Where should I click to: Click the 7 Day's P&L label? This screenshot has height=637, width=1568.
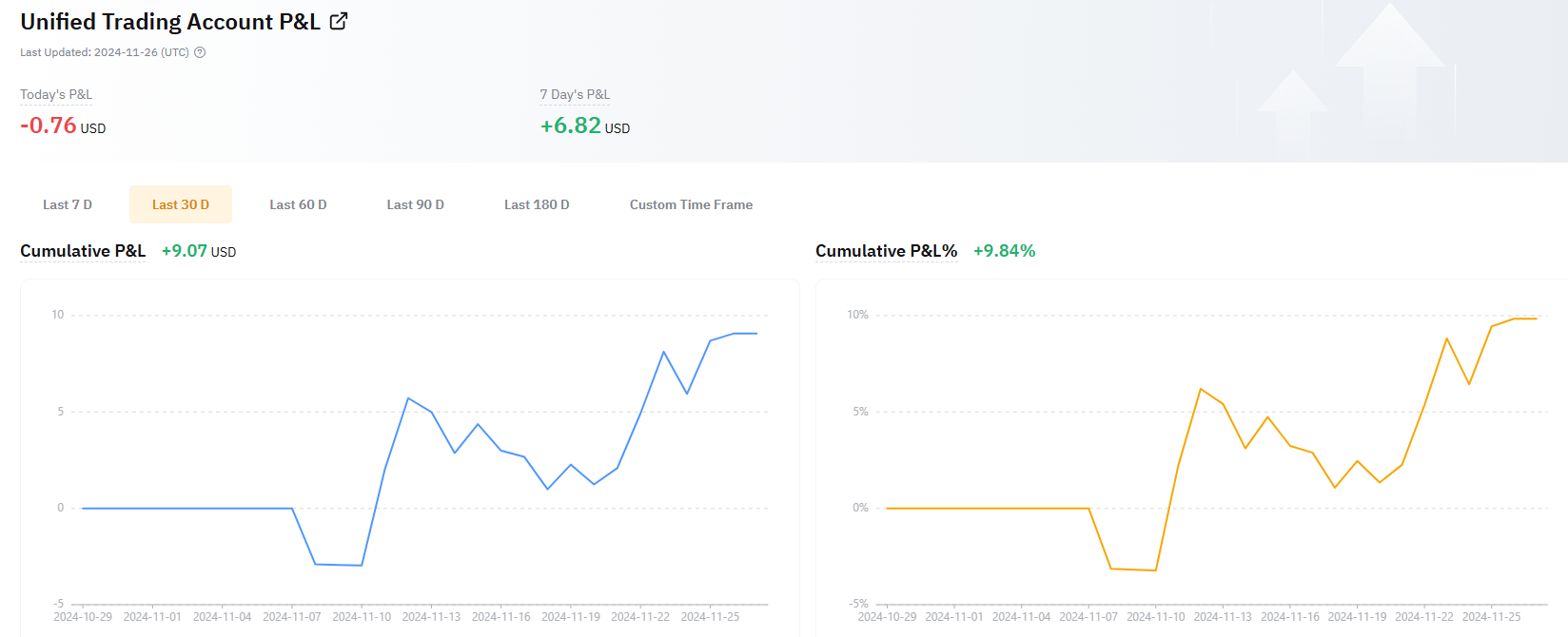(575, 94)
